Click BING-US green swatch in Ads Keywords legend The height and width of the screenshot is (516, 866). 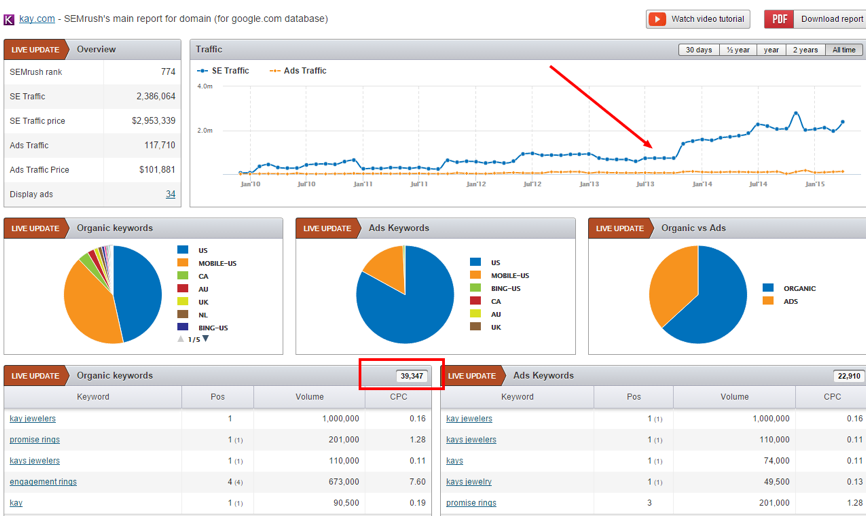click(476, 288)
